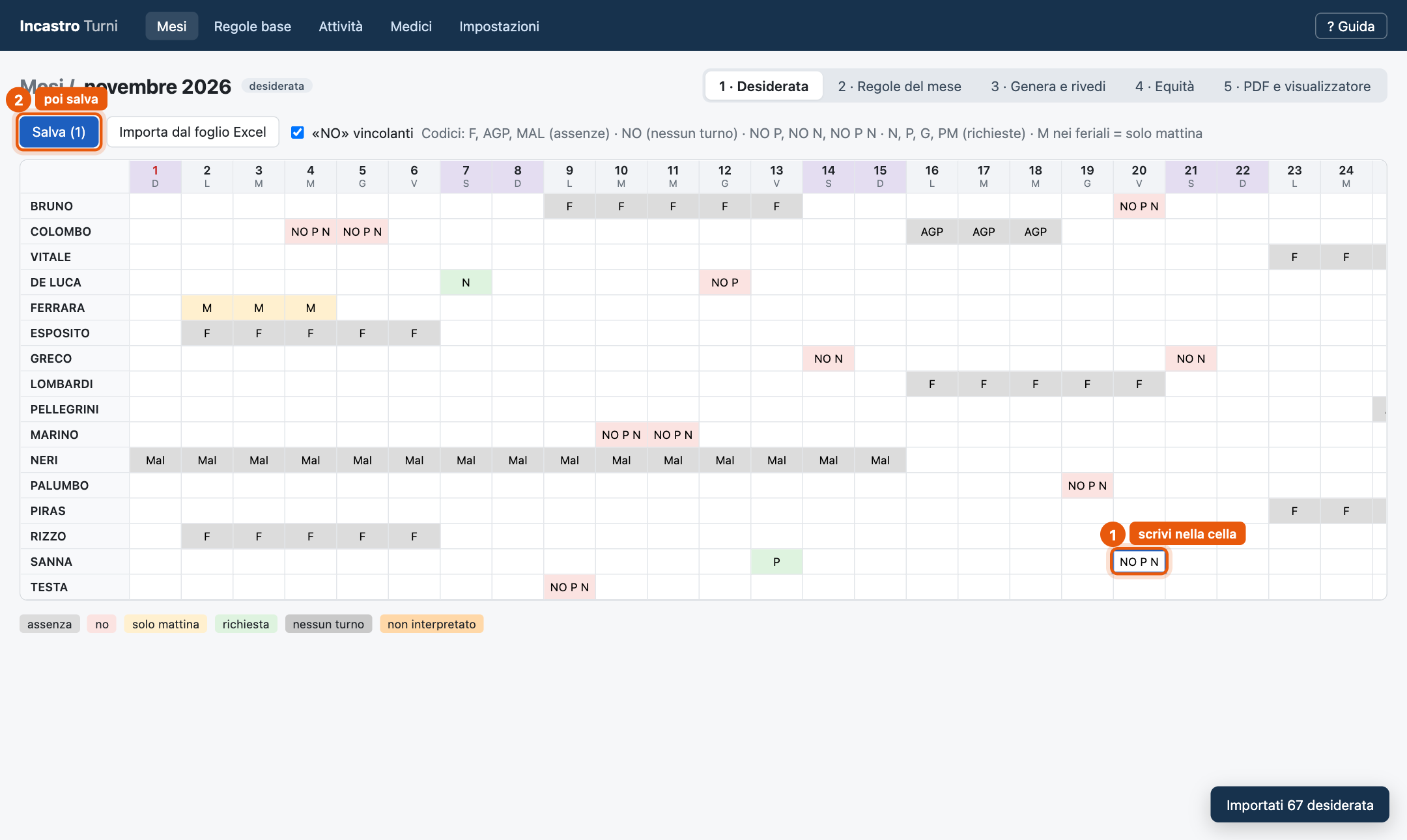Click DE LUCA's NO P cell on day 12
This screenshot has height=840, width=1407.
click(x=724, y=282)
